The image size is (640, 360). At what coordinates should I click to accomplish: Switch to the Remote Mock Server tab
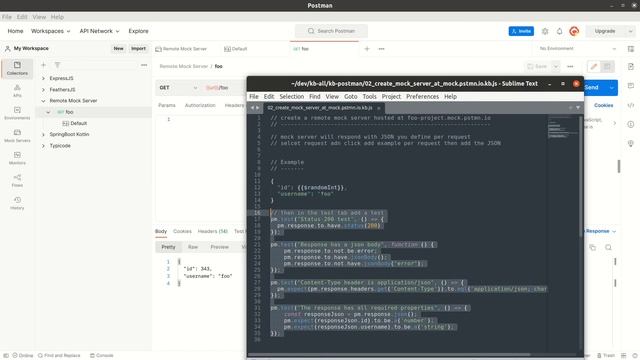point(181,49)
